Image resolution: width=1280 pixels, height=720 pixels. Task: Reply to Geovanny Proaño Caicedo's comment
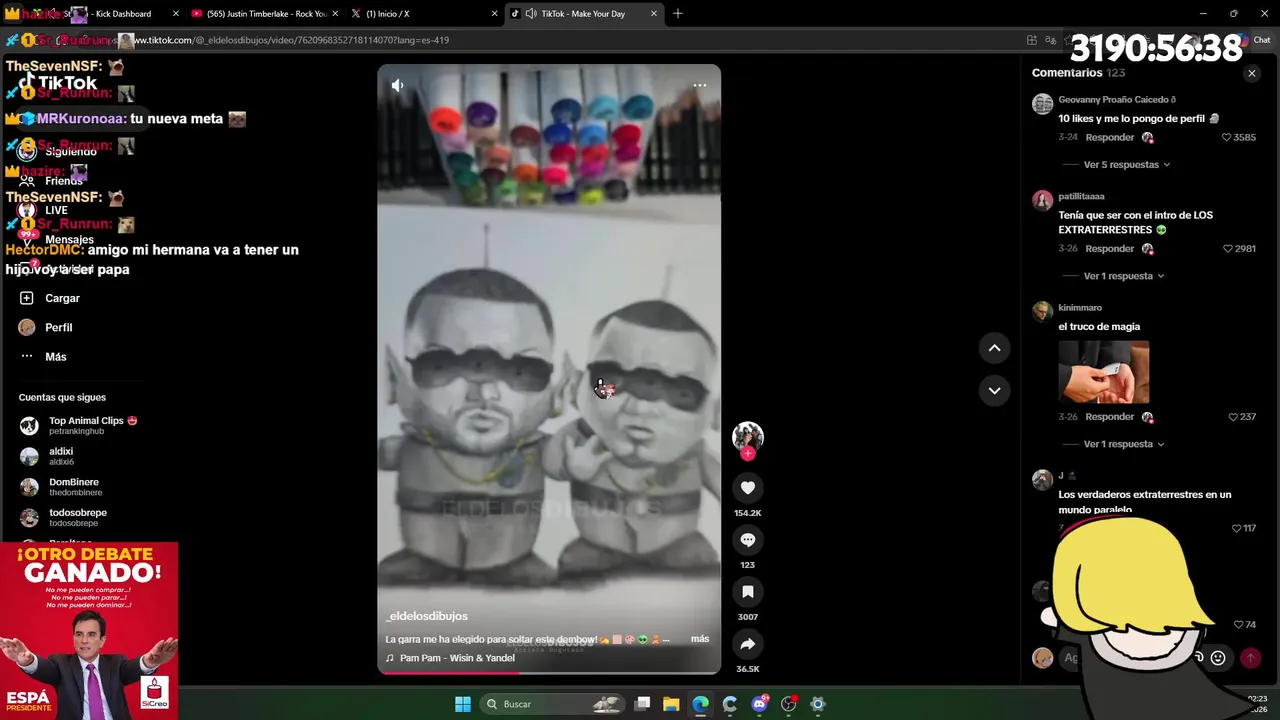pos(1109,138)
